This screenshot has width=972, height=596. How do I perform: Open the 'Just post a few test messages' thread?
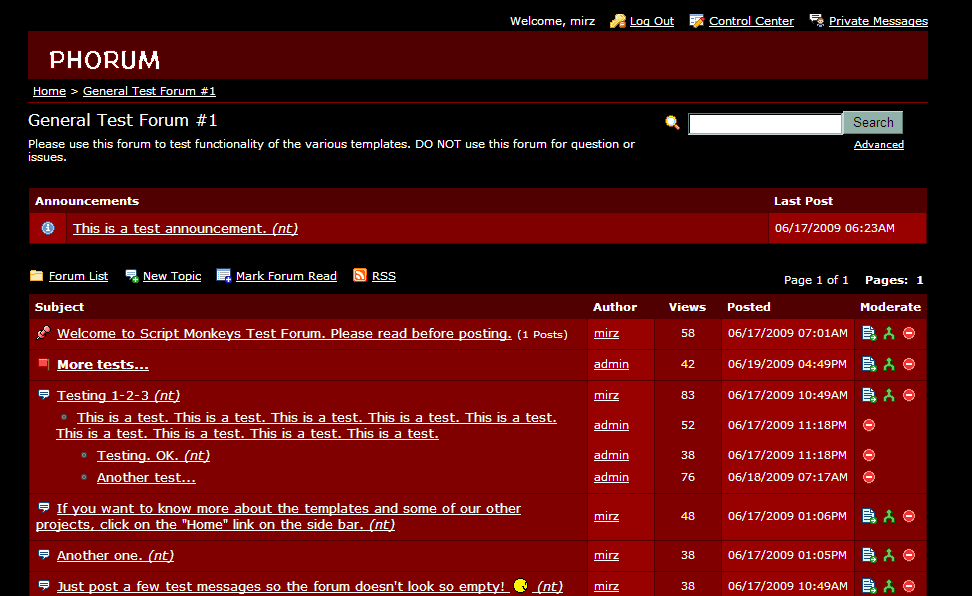(310, 587)
